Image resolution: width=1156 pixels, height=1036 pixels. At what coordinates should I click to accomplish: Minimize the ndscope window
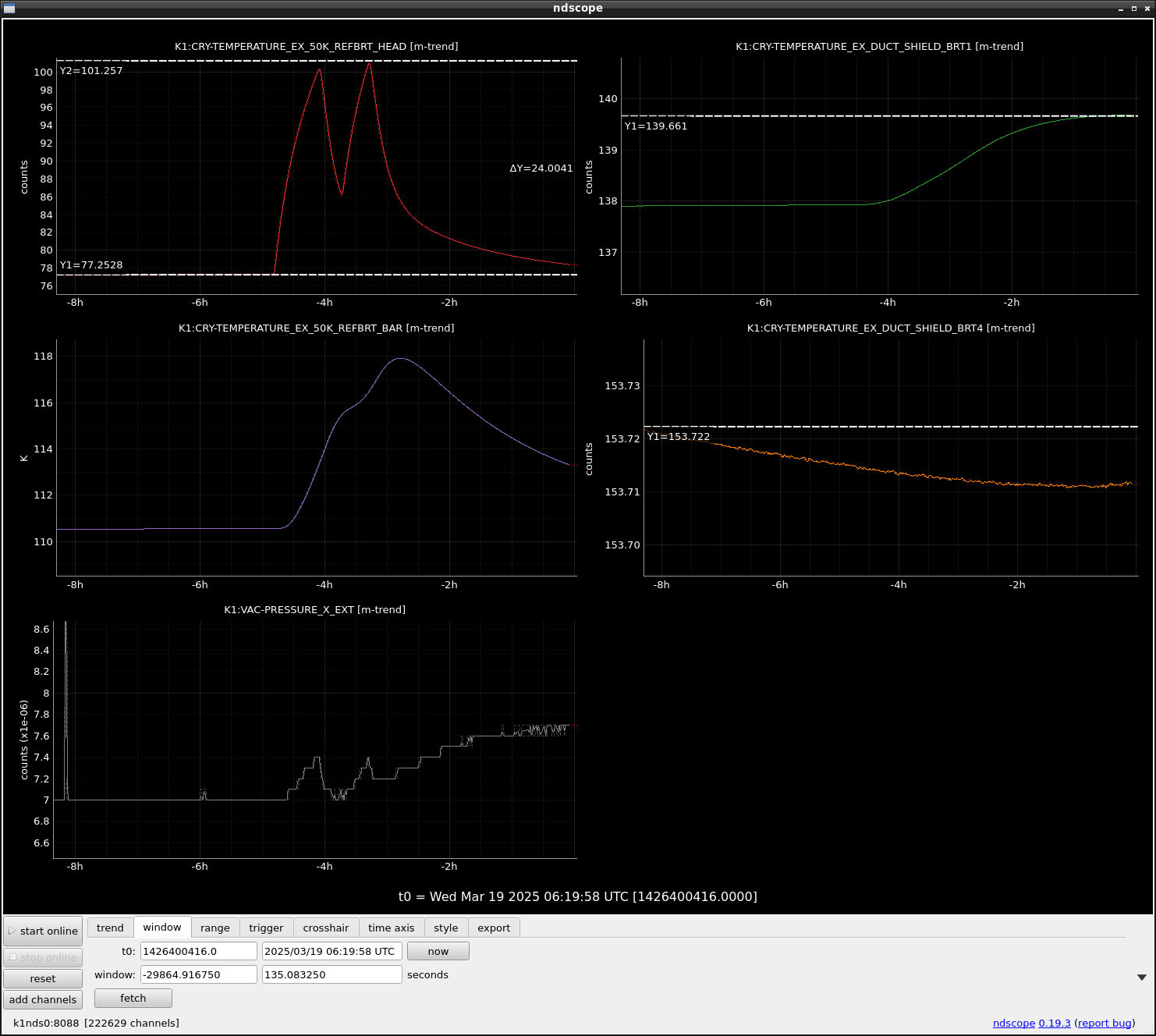pos(1121,9)
